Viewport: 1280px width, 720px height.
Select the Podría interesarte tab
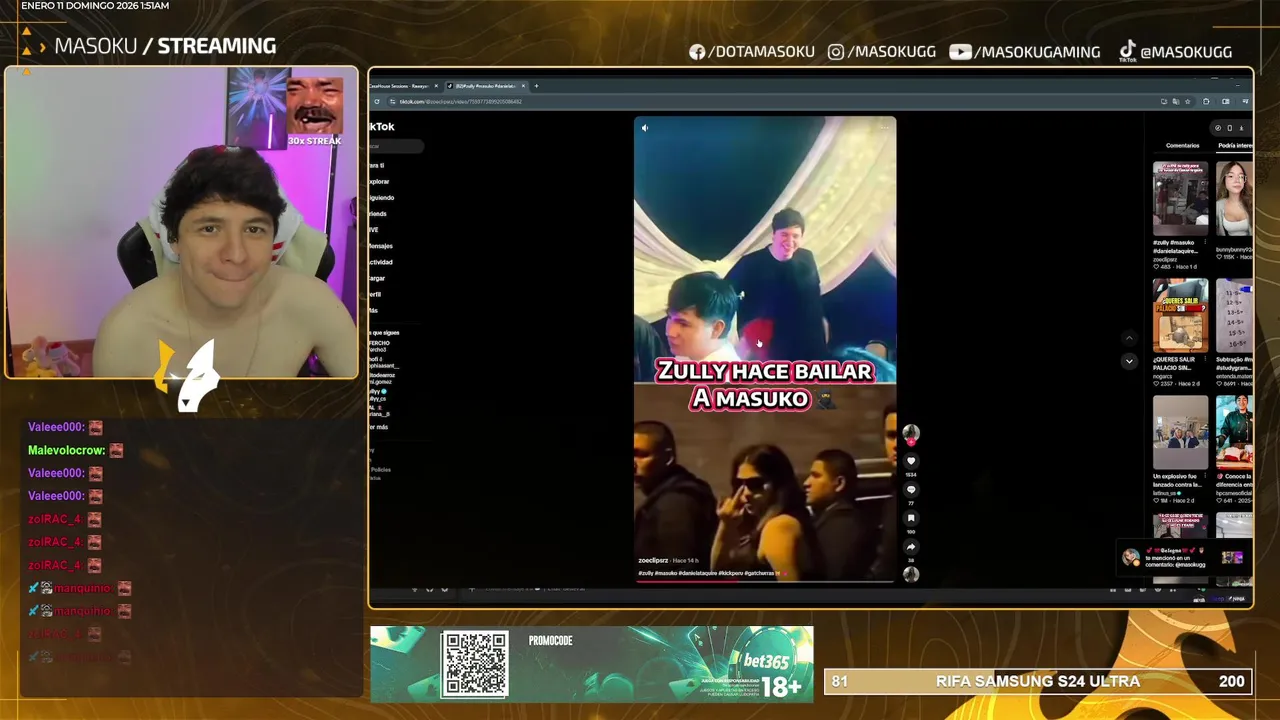pos(1236,146)
